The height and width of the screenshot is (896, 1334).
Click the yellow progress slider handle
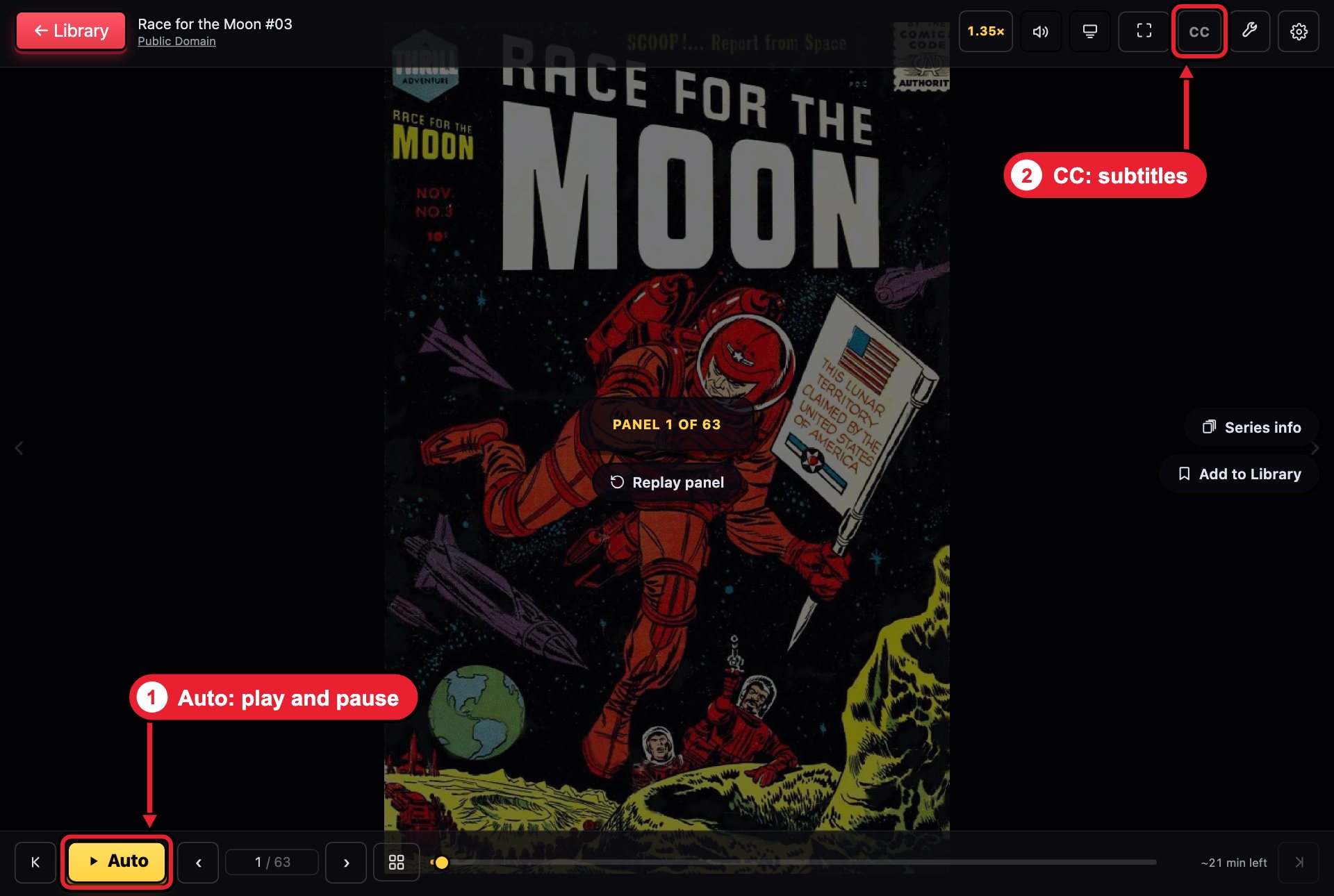[441, 863]
